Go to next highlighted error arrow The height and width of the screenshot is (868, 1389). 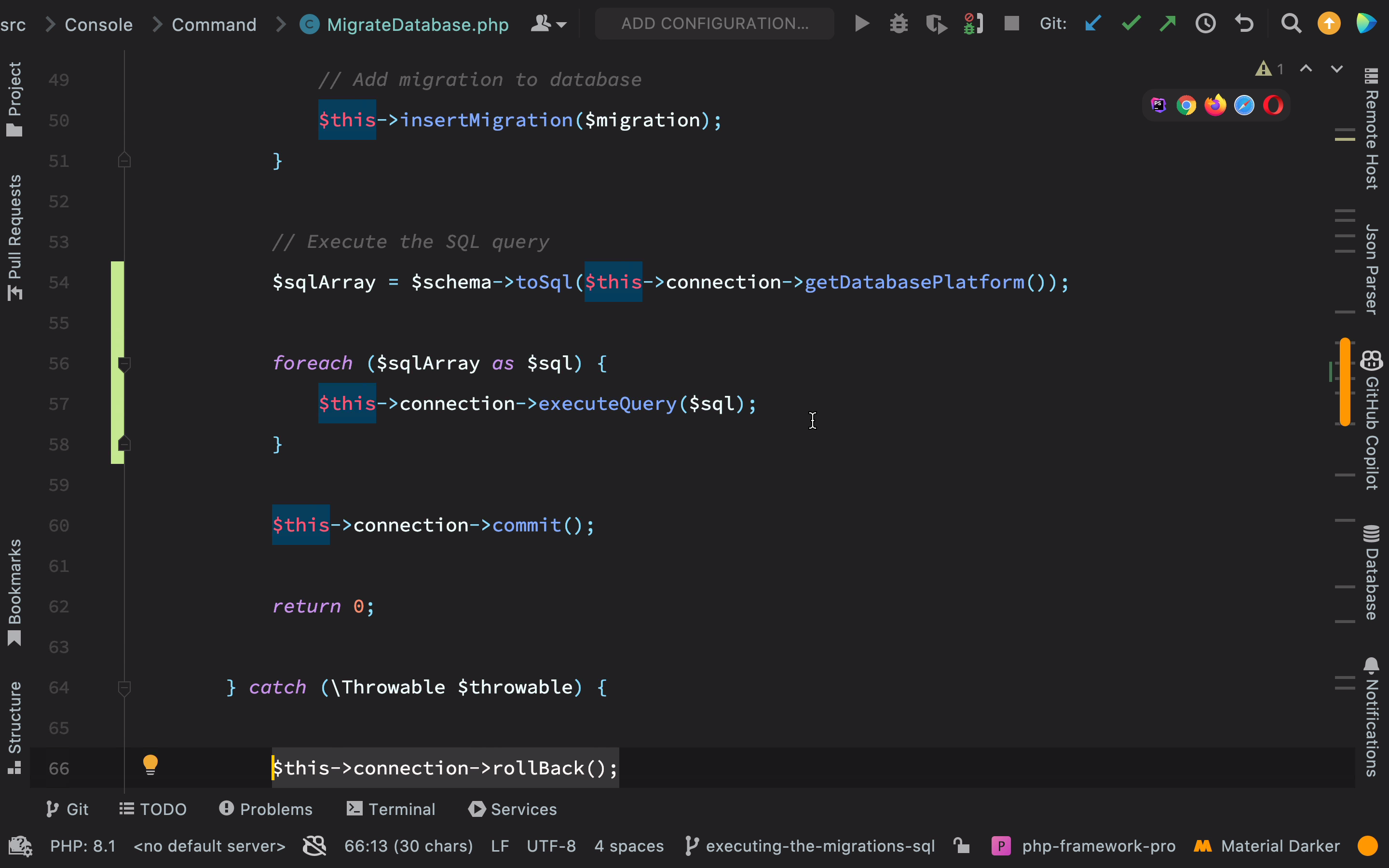coord(1337,69)
